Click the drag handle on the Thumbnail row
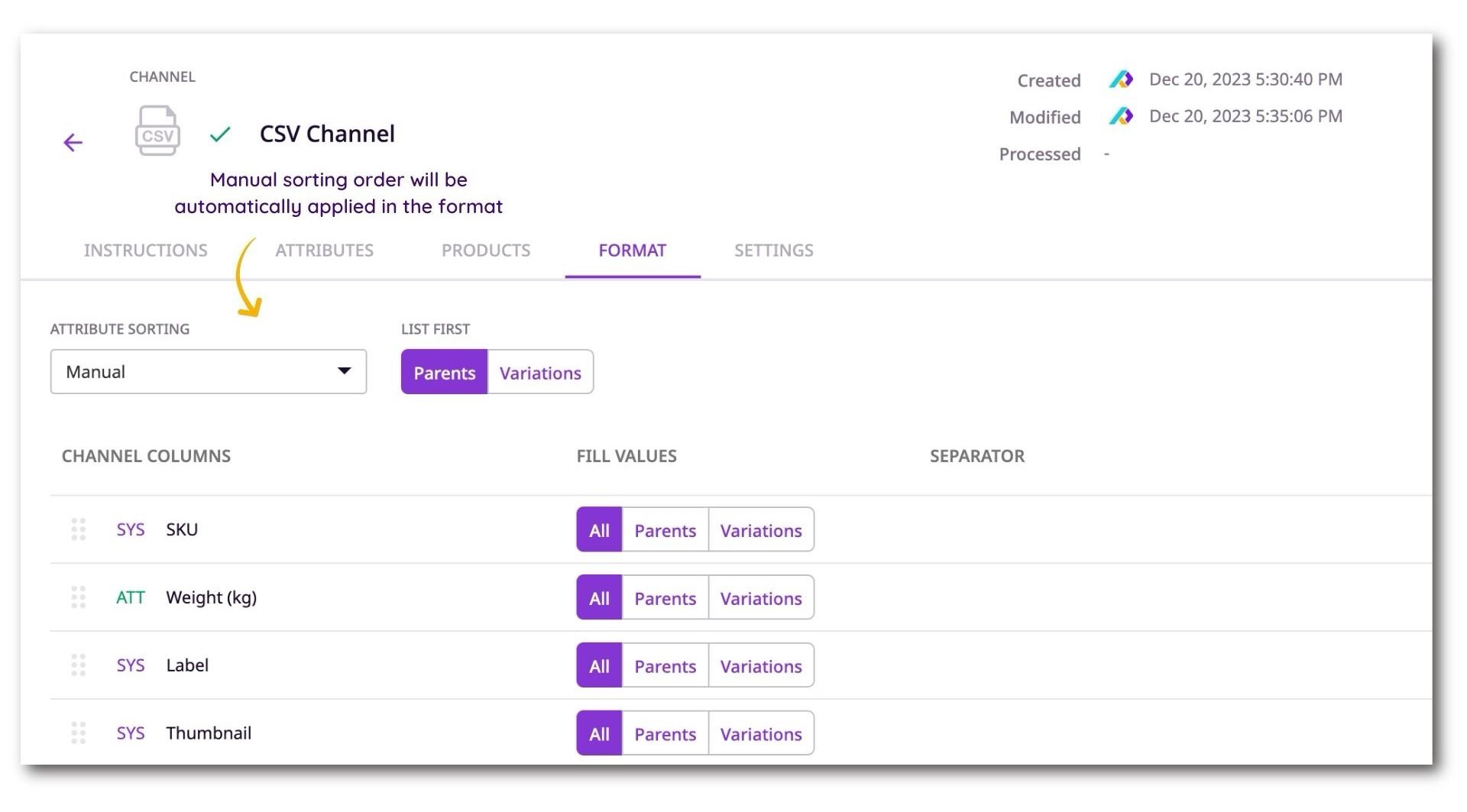1467x812 pixels. pyautogui.click(x=78, y=733)
